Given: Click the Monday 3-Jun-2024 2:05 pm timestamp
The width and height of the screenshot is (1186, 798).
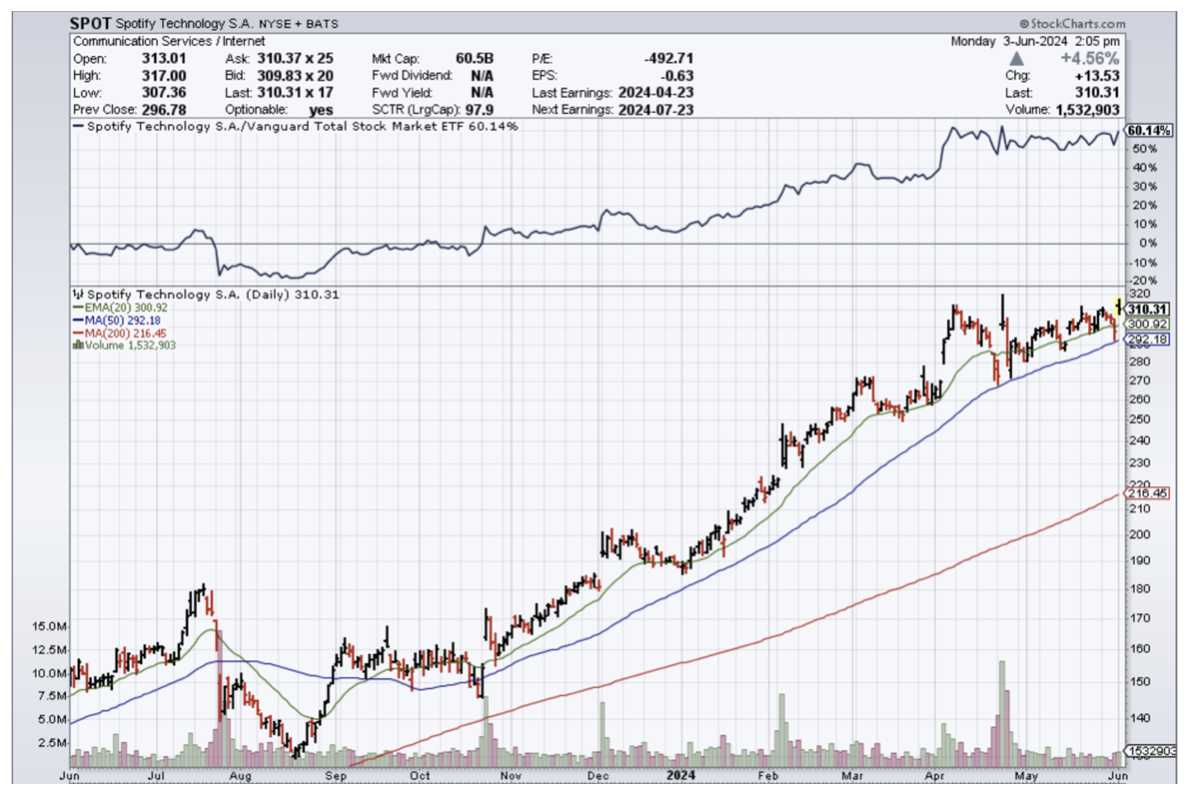Looking at the screenshot, I should click(x=1035, y=42).
